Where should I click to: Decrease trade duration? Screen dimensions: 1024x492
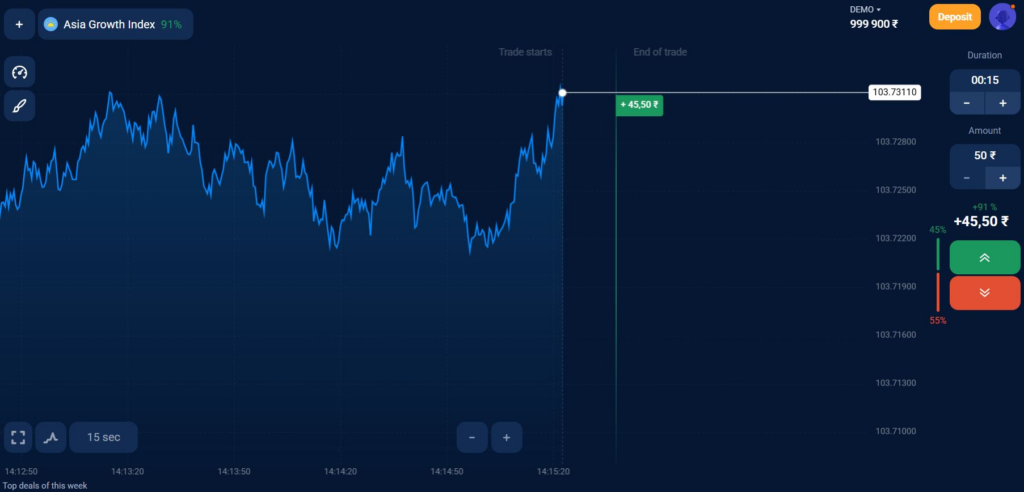(x=967, y=103)
